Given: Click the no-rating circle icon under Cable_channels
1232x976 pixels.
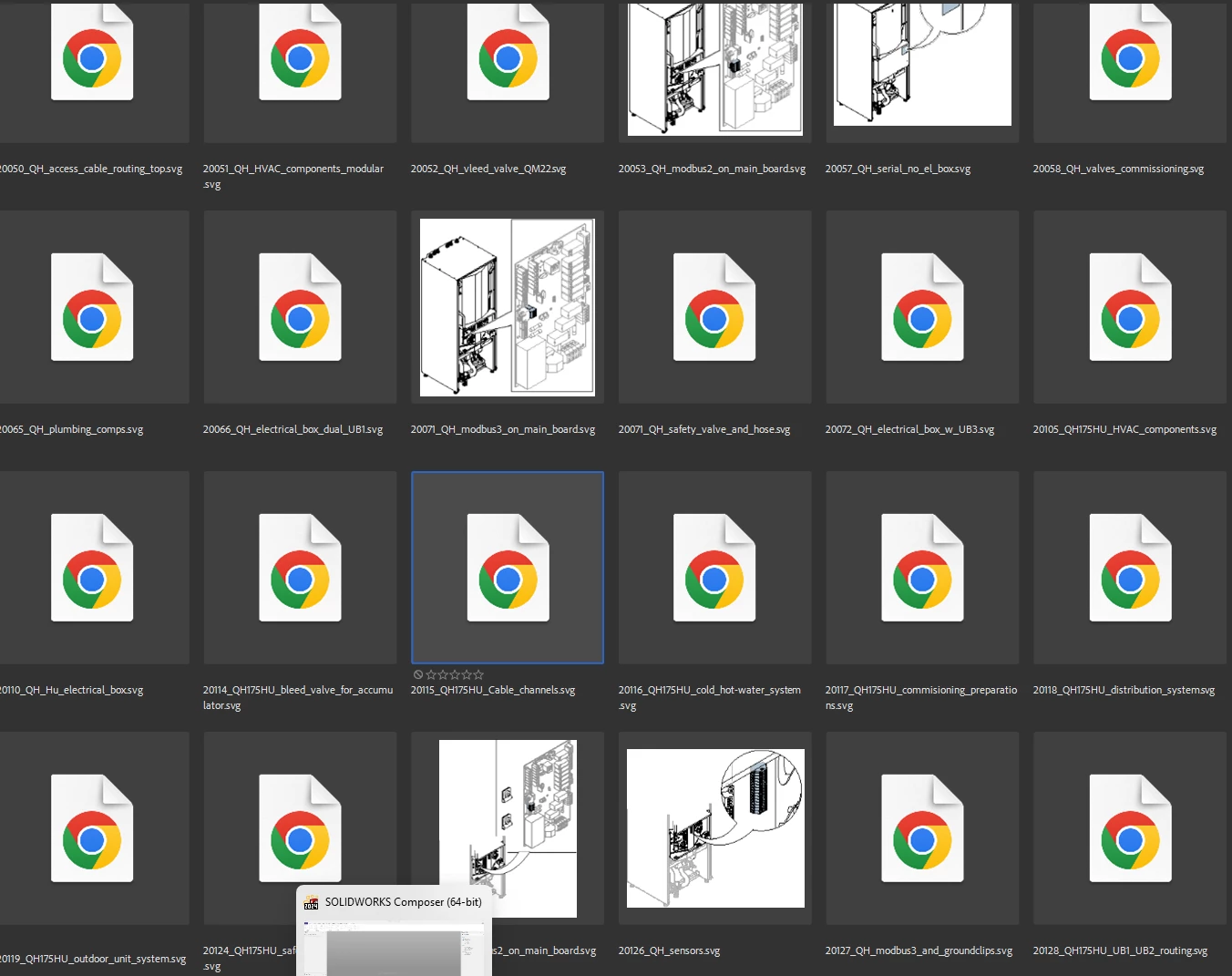Looking at the screenshot, I should coord(417,674).
